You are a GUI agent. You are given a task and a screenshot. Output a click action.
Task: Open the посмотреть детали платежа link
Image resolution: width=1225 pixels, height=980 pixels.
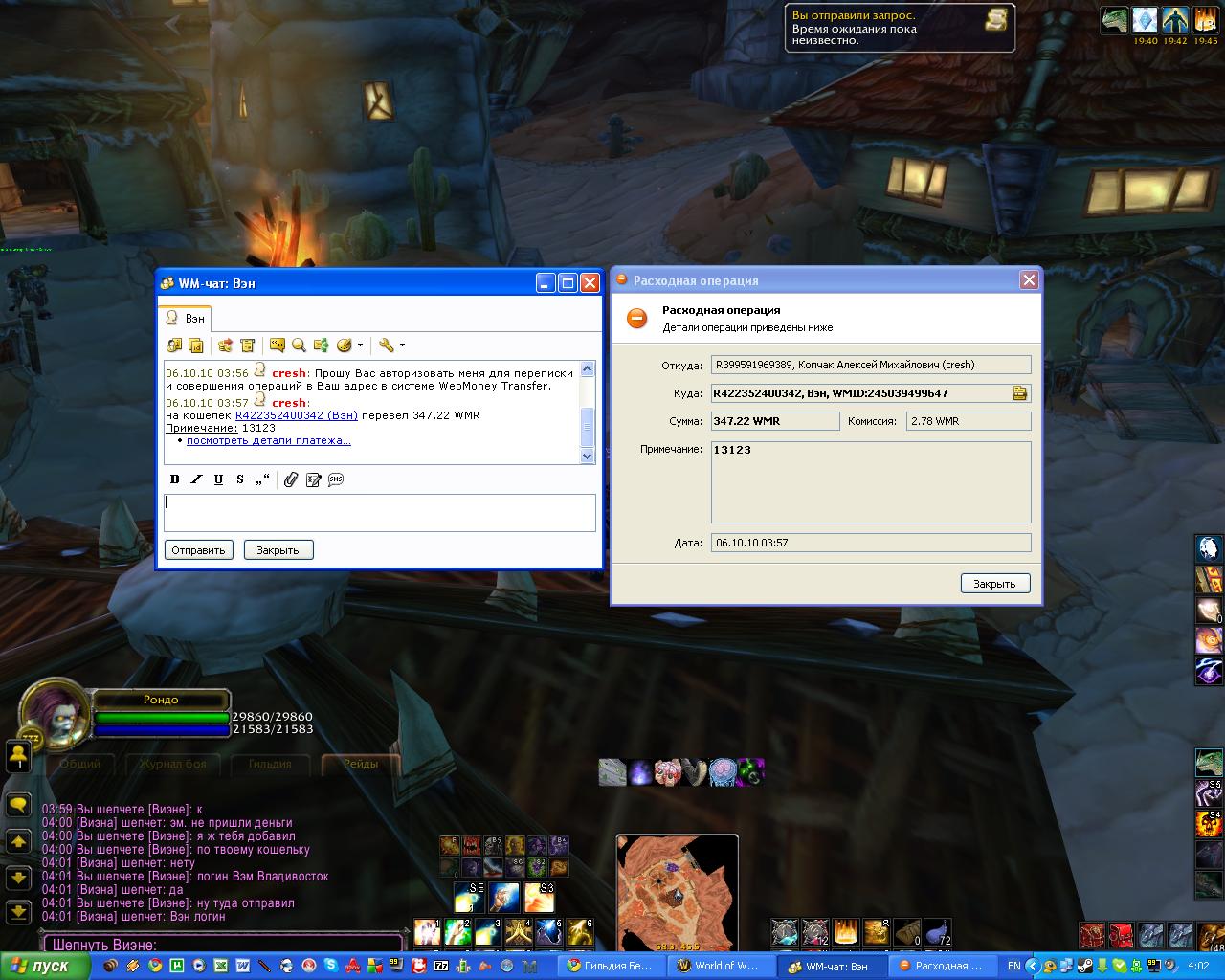click(269, 440)
